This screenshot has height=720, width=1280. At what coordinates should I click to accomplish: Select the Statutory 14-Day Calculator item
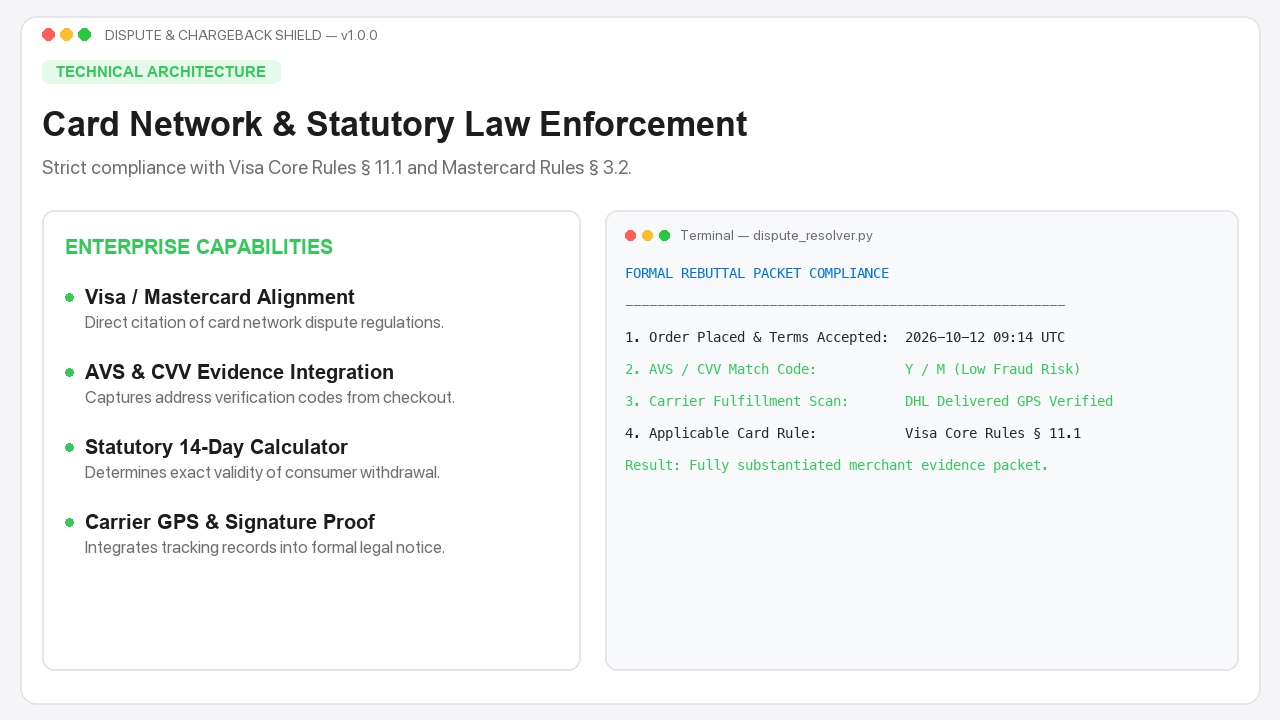click(x=216, y=447)
